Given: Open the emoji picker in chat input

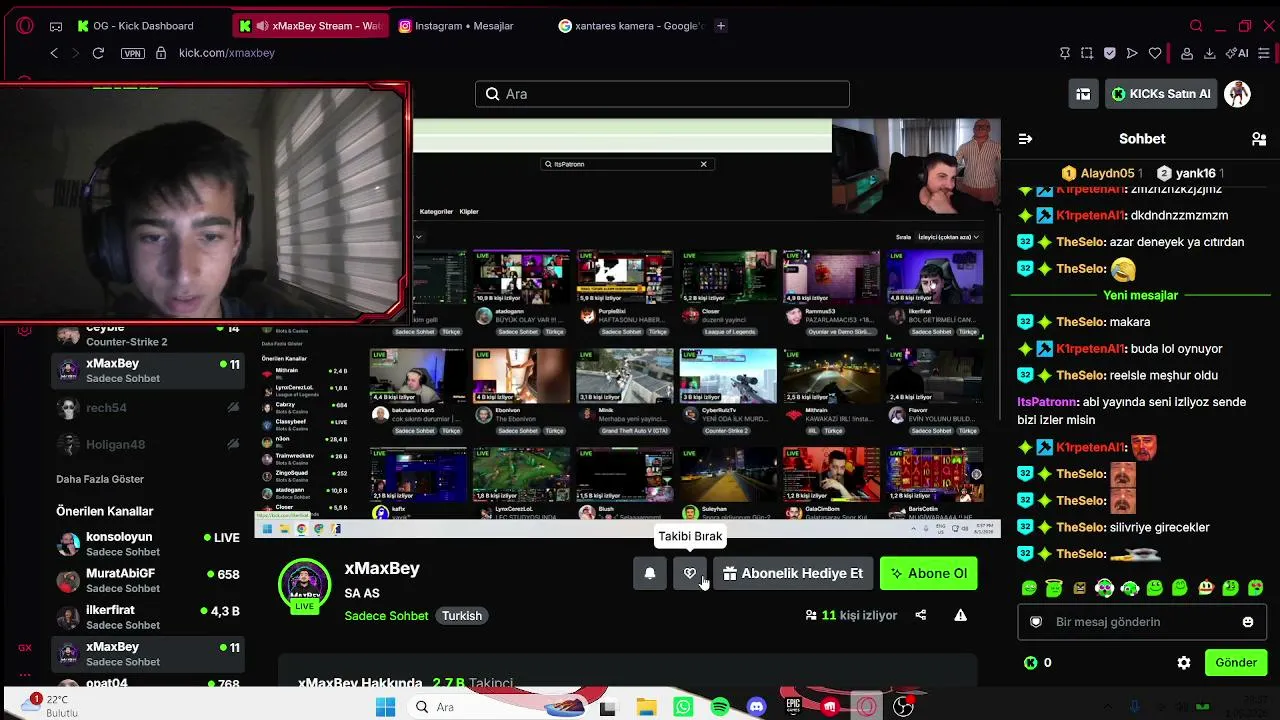Looking at the screenshot, I should [x=1248, y=622].
